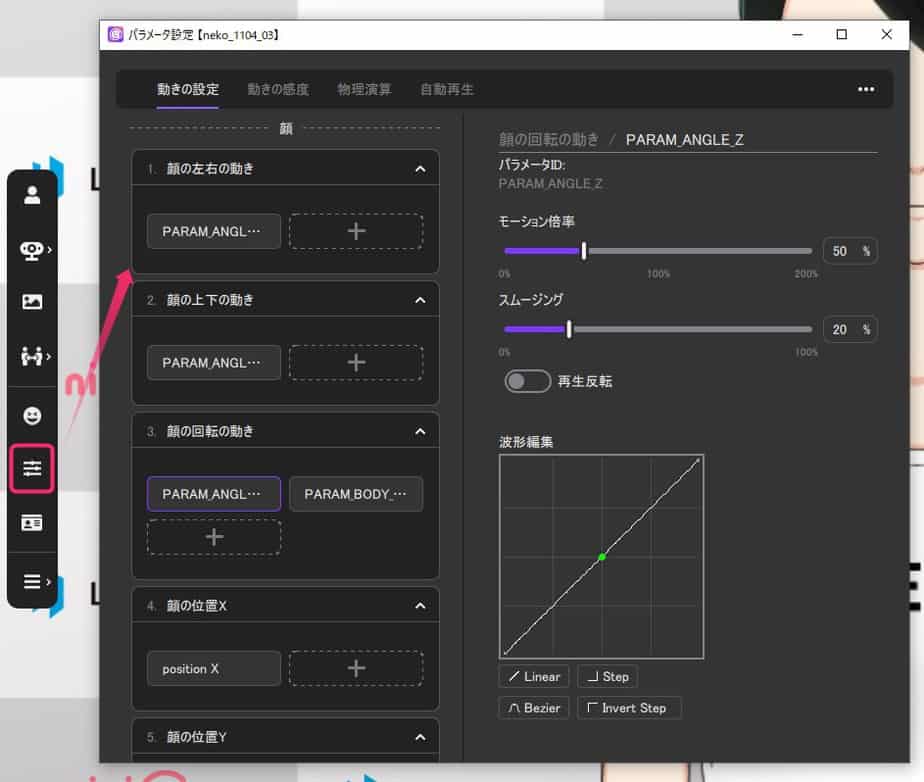Select the Step waveform button

(608, 677)
